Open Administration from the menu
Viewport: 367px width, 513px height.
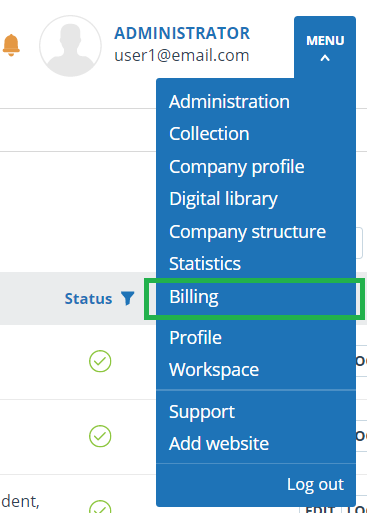229,102
